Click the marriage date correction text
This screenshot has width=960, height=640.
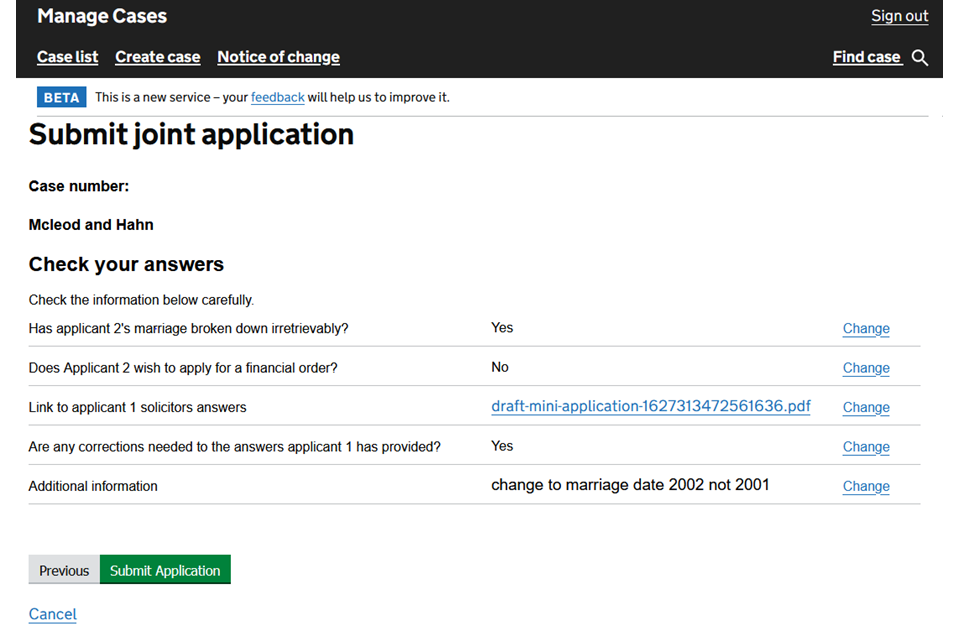point(630,485)
